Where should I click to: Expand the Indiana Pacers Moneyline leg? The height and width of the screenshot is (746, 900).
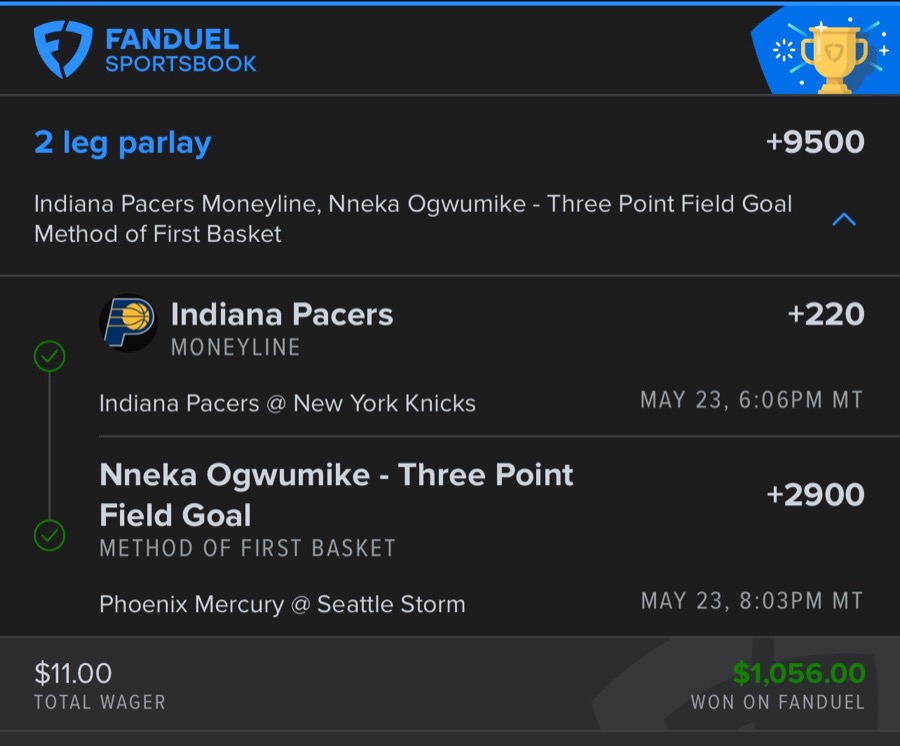tap(283, 314)
